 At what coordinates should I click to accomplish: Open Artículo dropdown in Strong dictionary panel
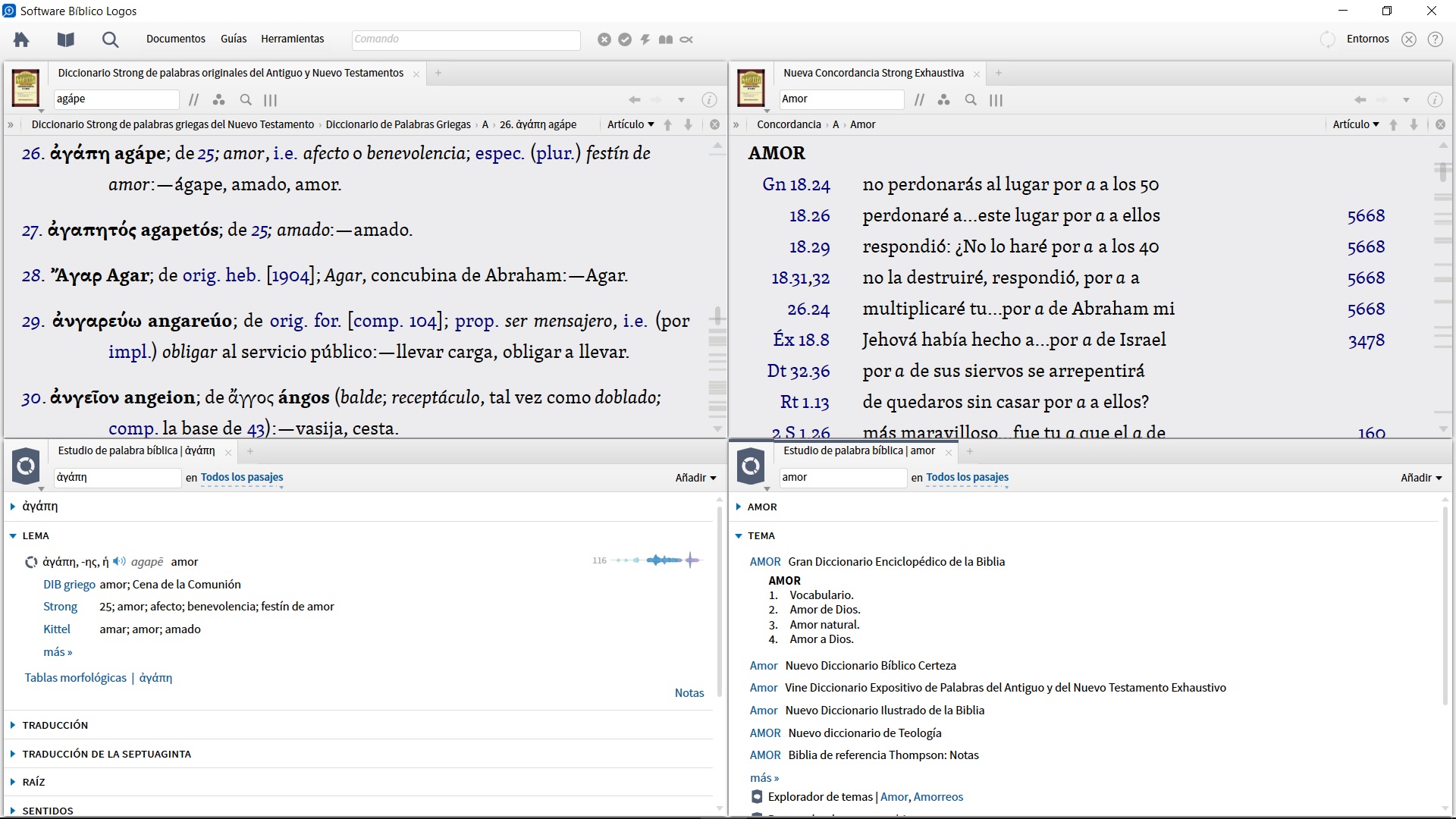point(630,124)
